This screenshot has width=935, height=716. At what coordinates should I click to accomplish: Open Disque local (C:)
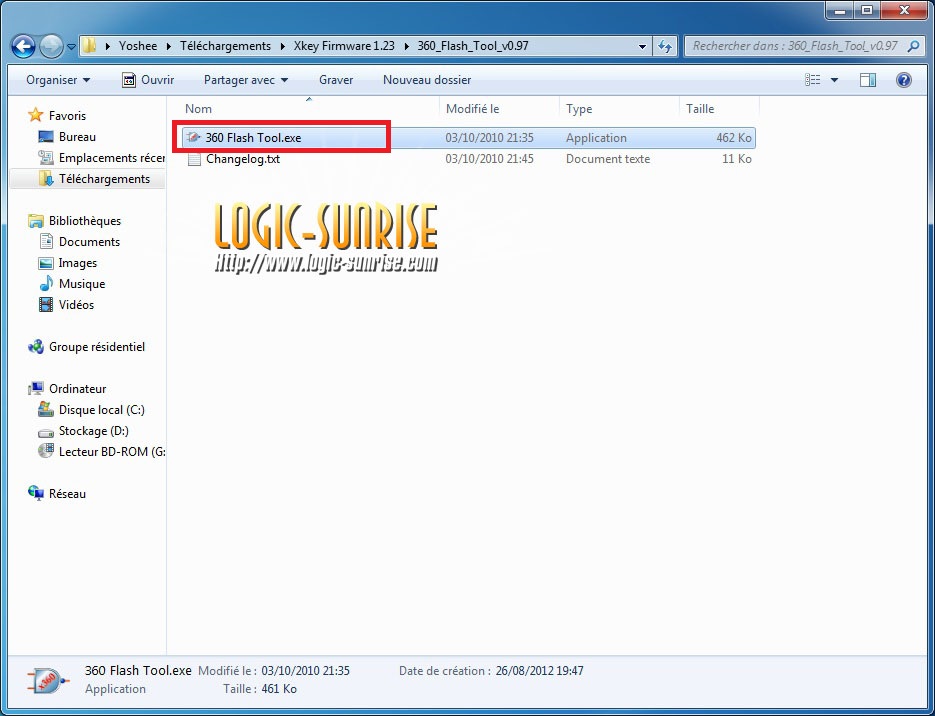tap(101, 410)
